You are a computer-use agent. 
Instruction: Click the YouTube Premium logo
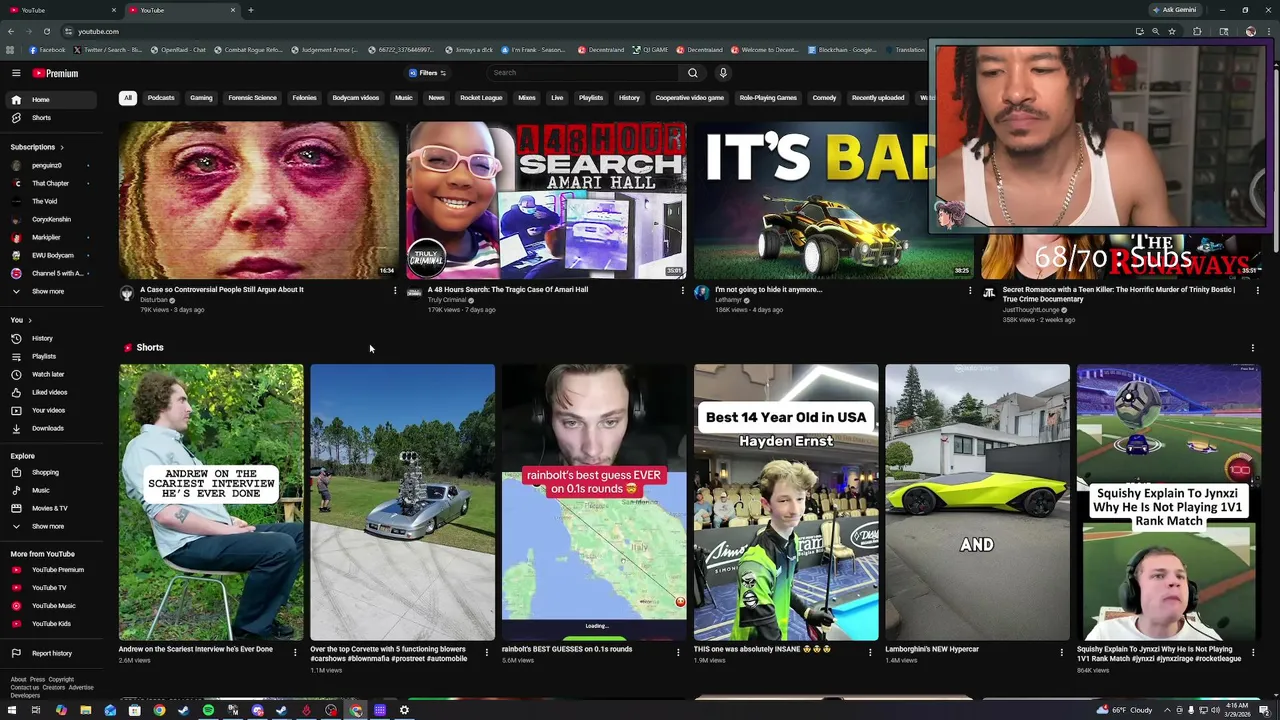coord(55,73)
